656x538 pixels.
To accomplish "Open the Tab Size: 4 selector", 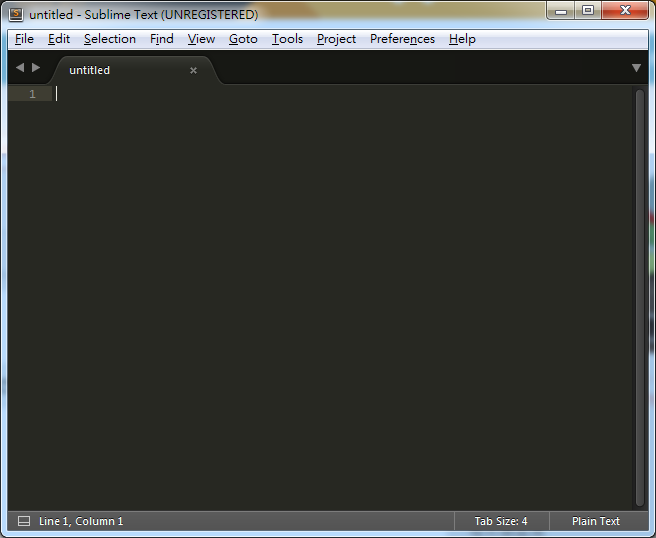I will tap(501, 521).
